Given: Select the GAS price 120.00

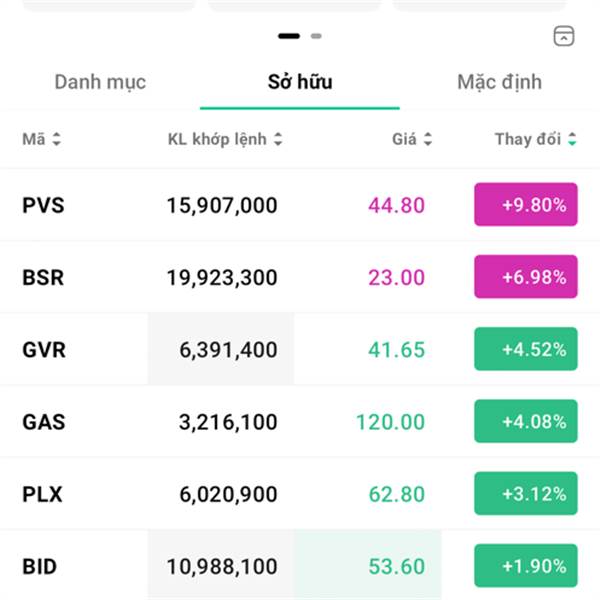Looking at the screenshot, I should 390,422.
